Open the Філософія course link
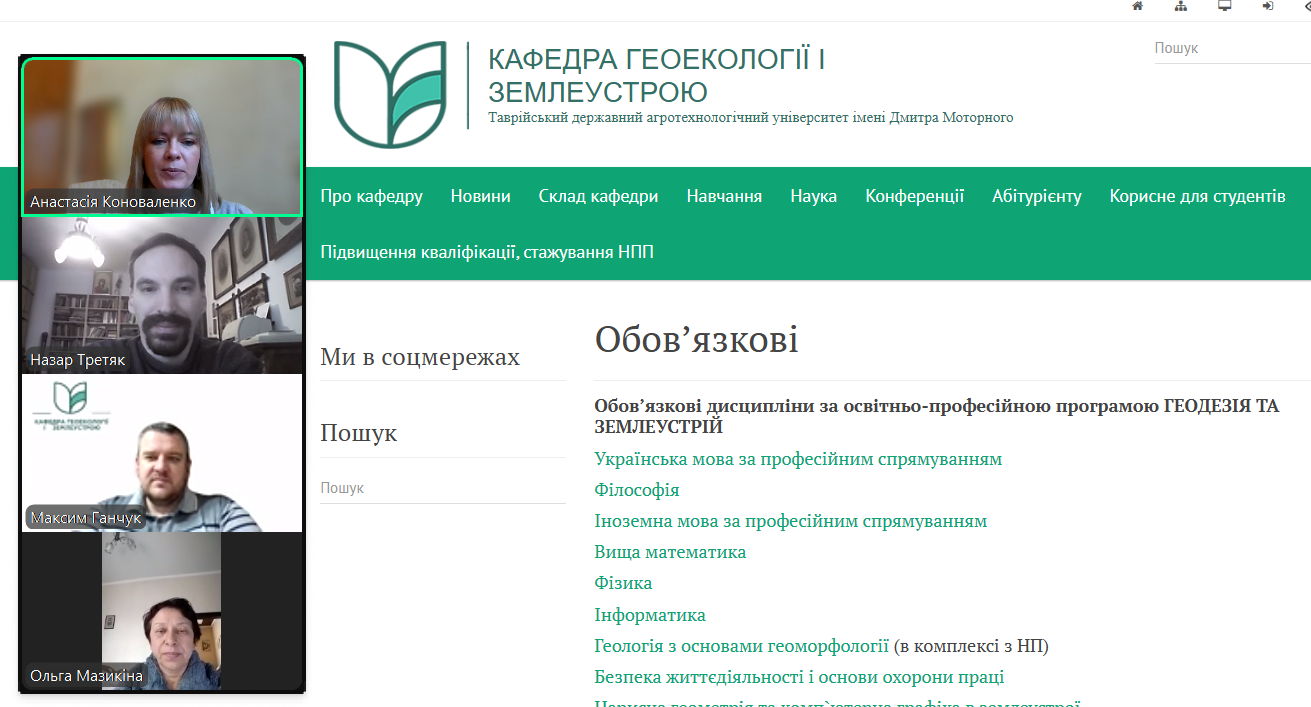 [637, 490]
